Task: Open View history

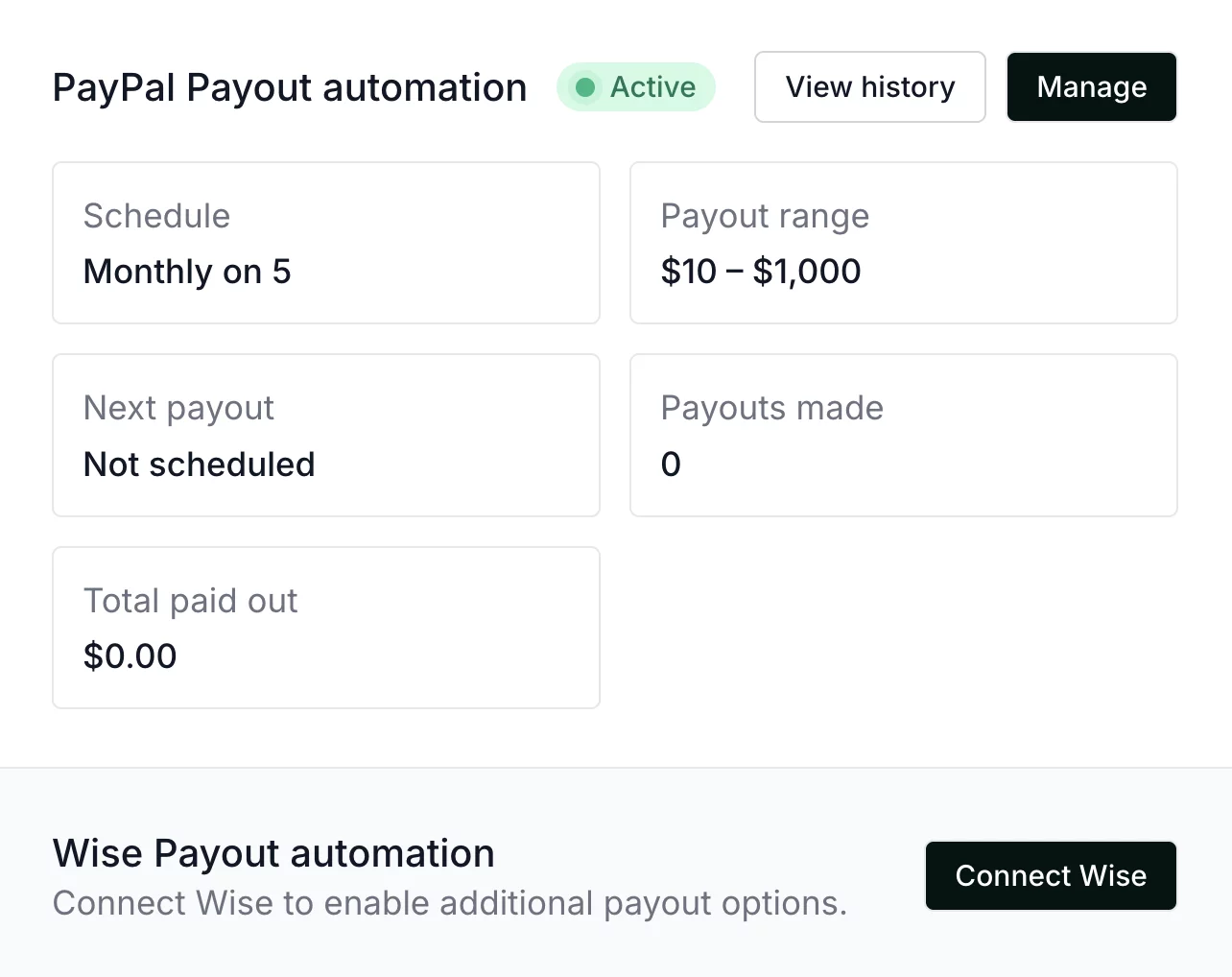Action: pos(869,87)
